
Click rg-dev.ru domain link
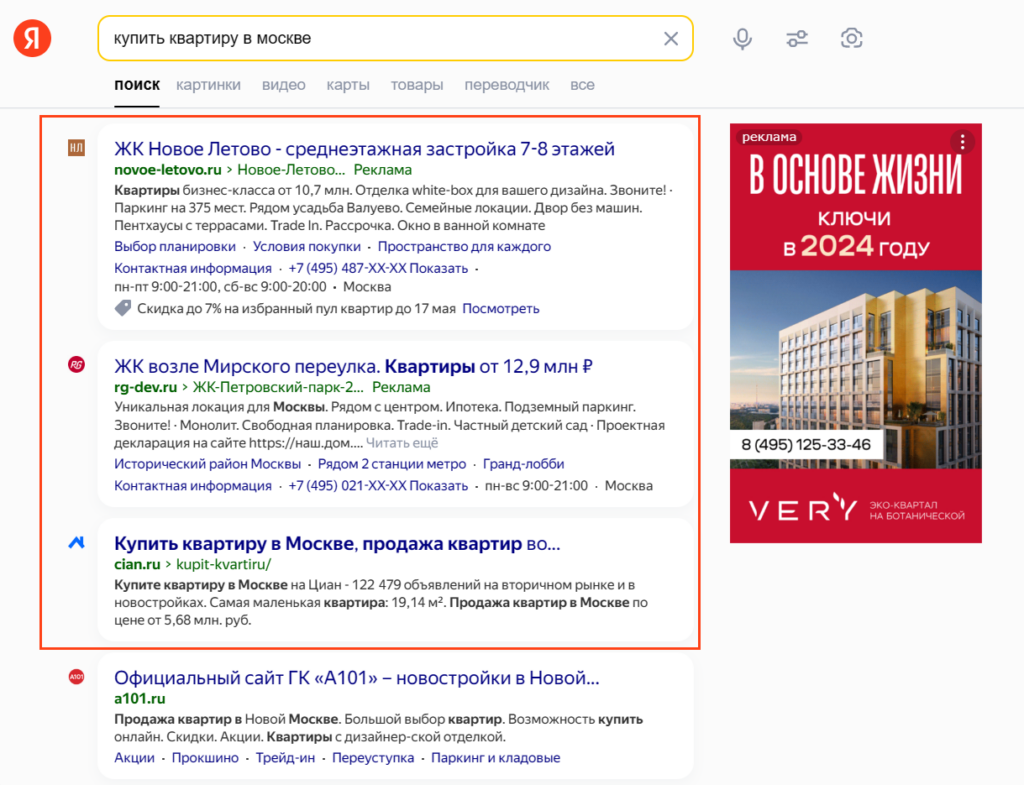[146, 387]
